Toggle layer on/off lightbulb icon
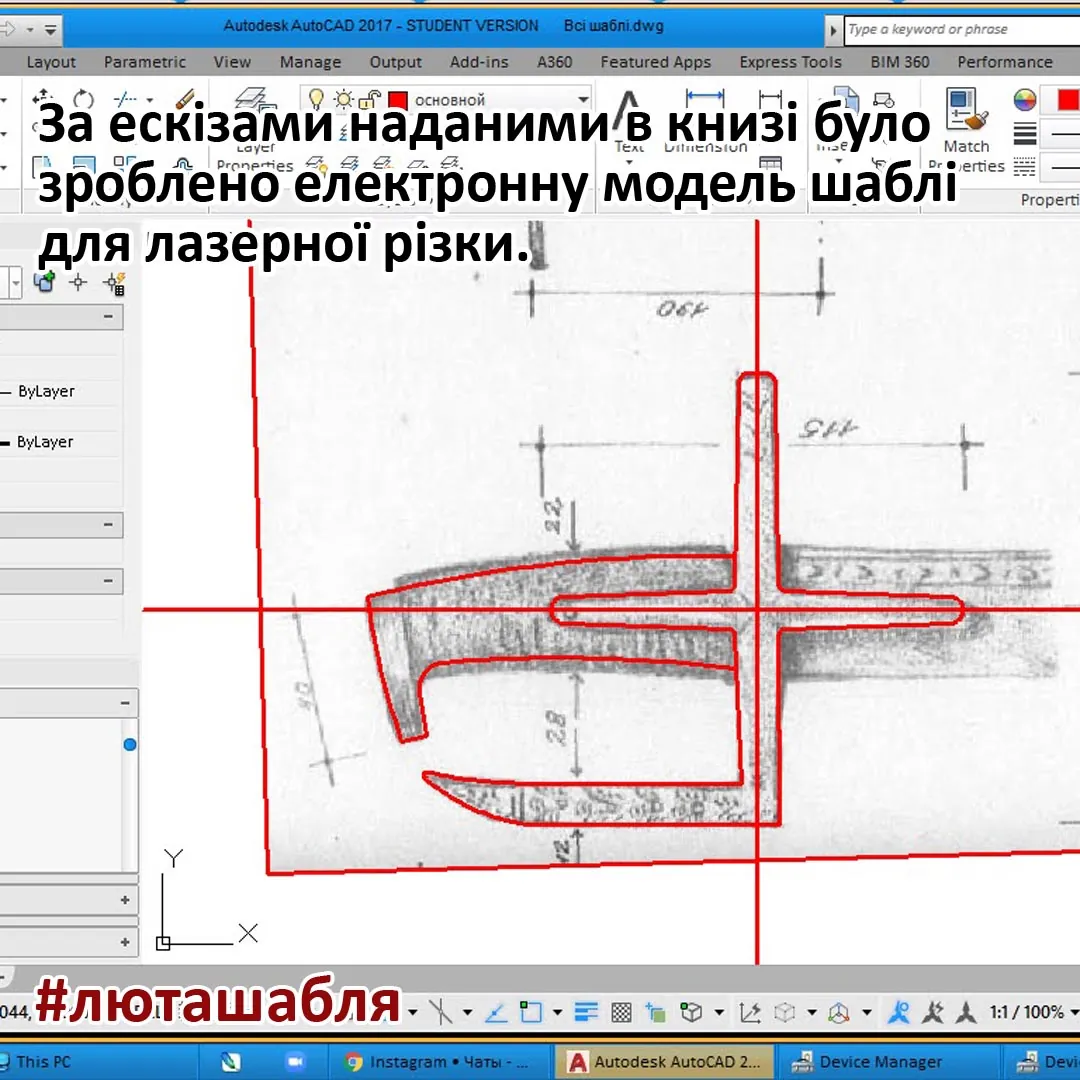1080x1080 pixels. [316, 99]
